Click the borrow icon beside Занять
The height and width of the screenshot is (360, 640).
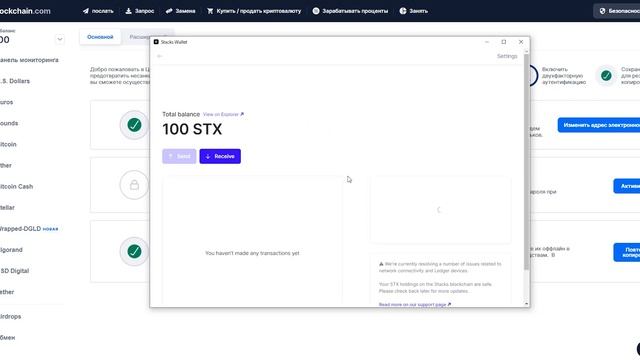click(x=403, y=11)
